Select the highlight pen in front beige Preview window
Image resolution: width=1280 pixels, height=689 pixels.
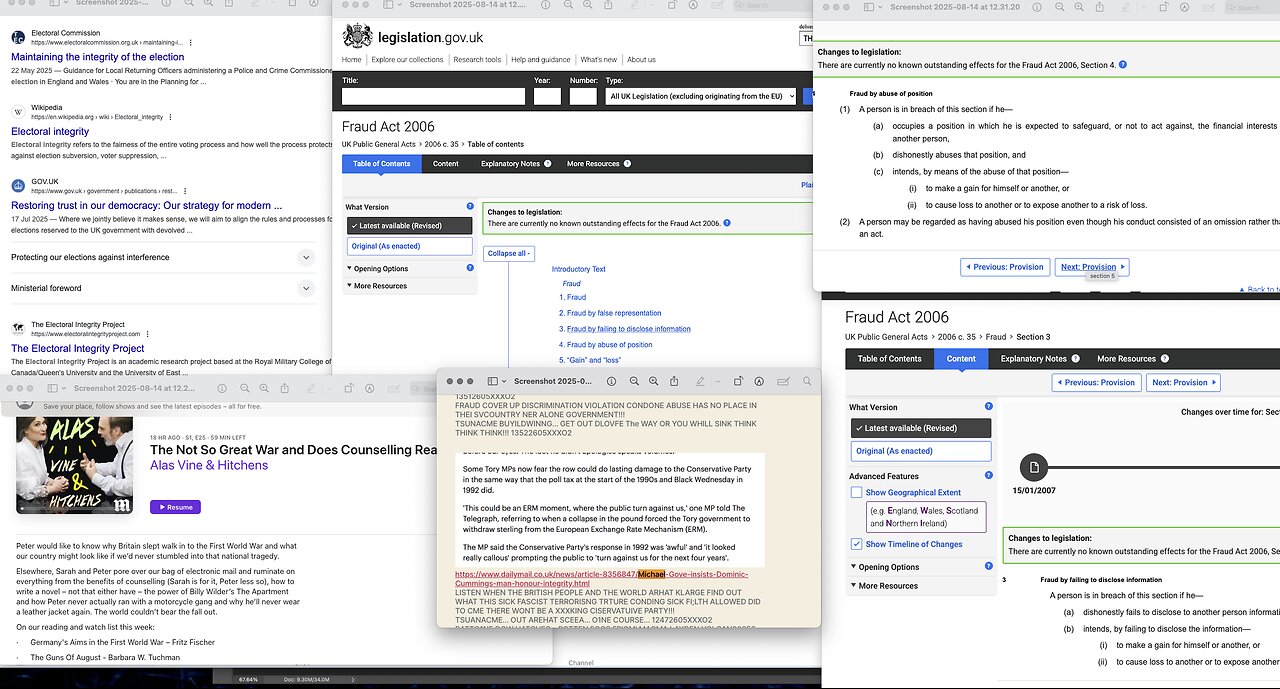click(702, 382)
